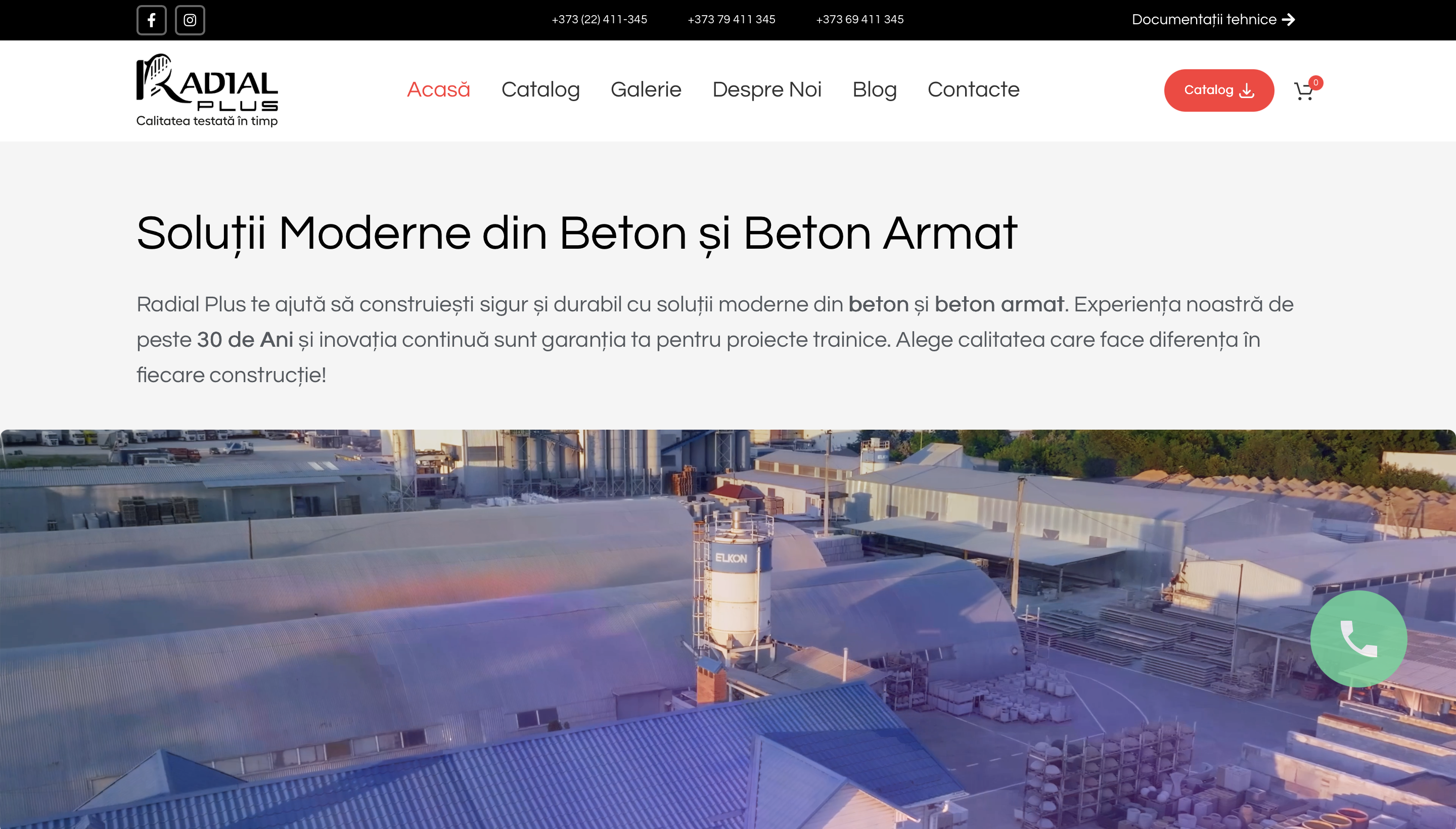The width and height of the screenshot is (1456, 829).
Task: Navigate to Despre Noi
Action: tap(766, 90)
